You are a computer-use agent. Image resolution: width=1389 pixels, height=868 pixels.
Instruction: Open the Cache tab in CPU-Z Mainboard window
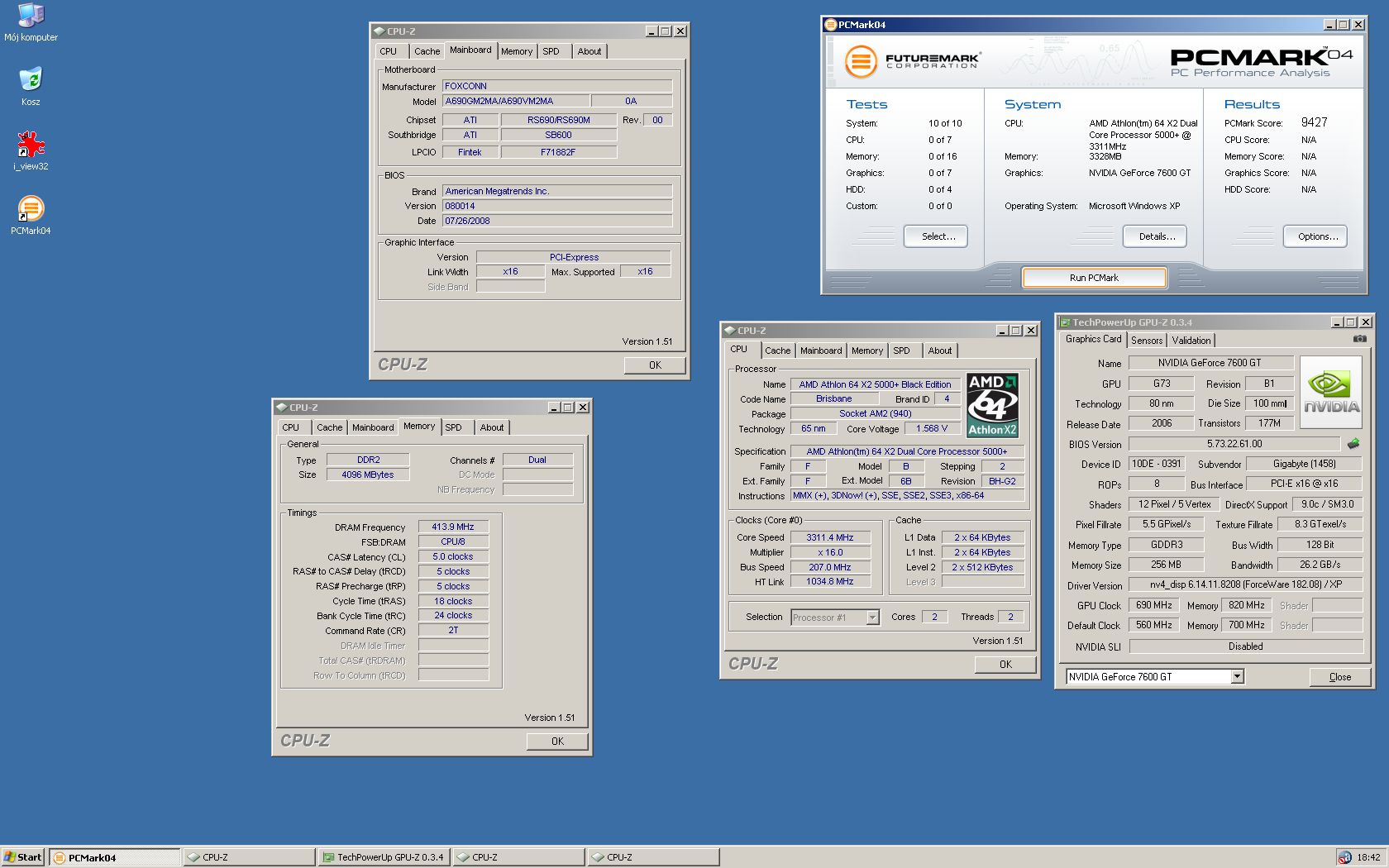pos(427,51)
